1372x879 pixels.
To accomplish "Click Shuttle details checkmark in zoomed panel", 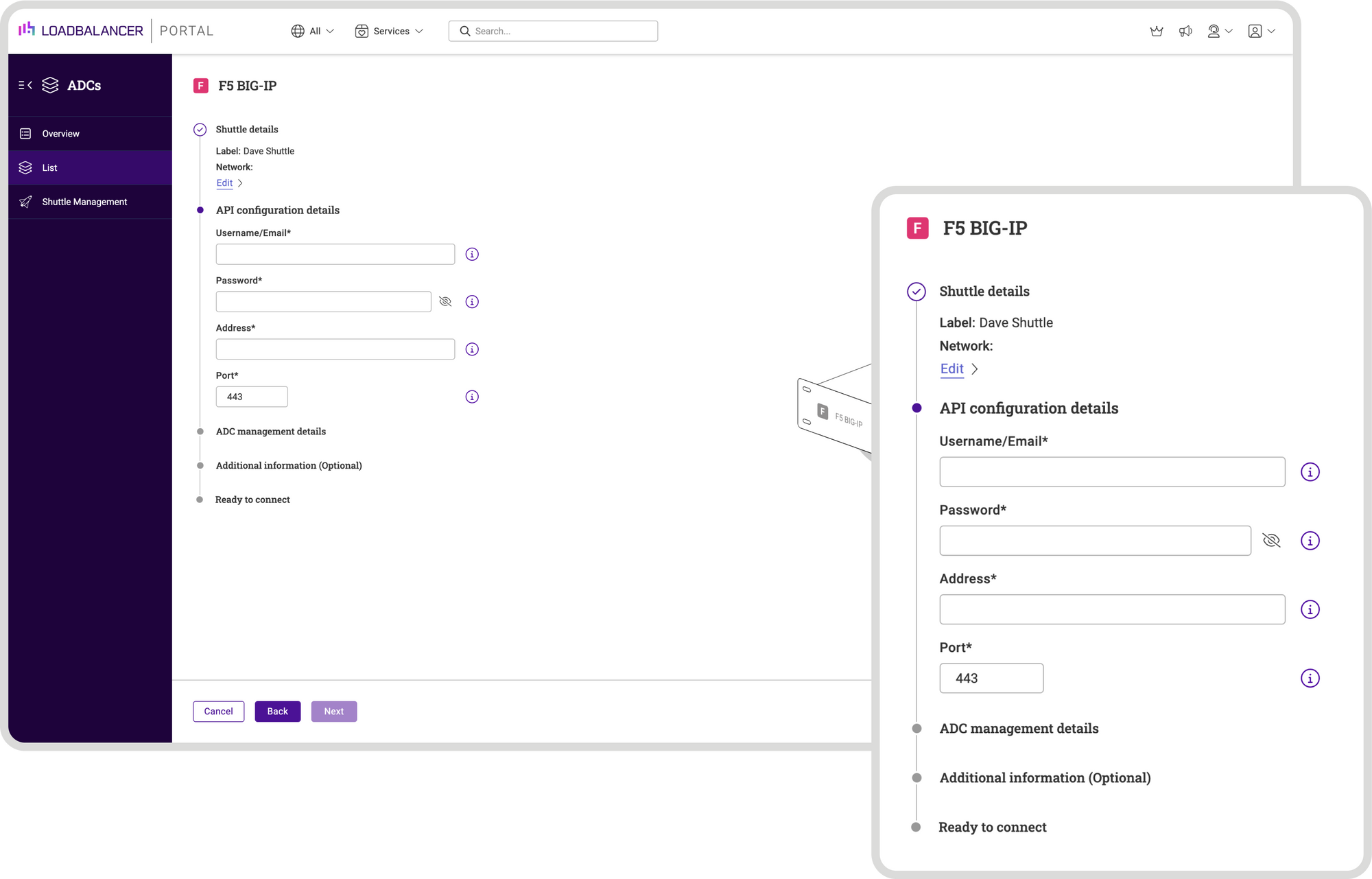I will point(916,292).
